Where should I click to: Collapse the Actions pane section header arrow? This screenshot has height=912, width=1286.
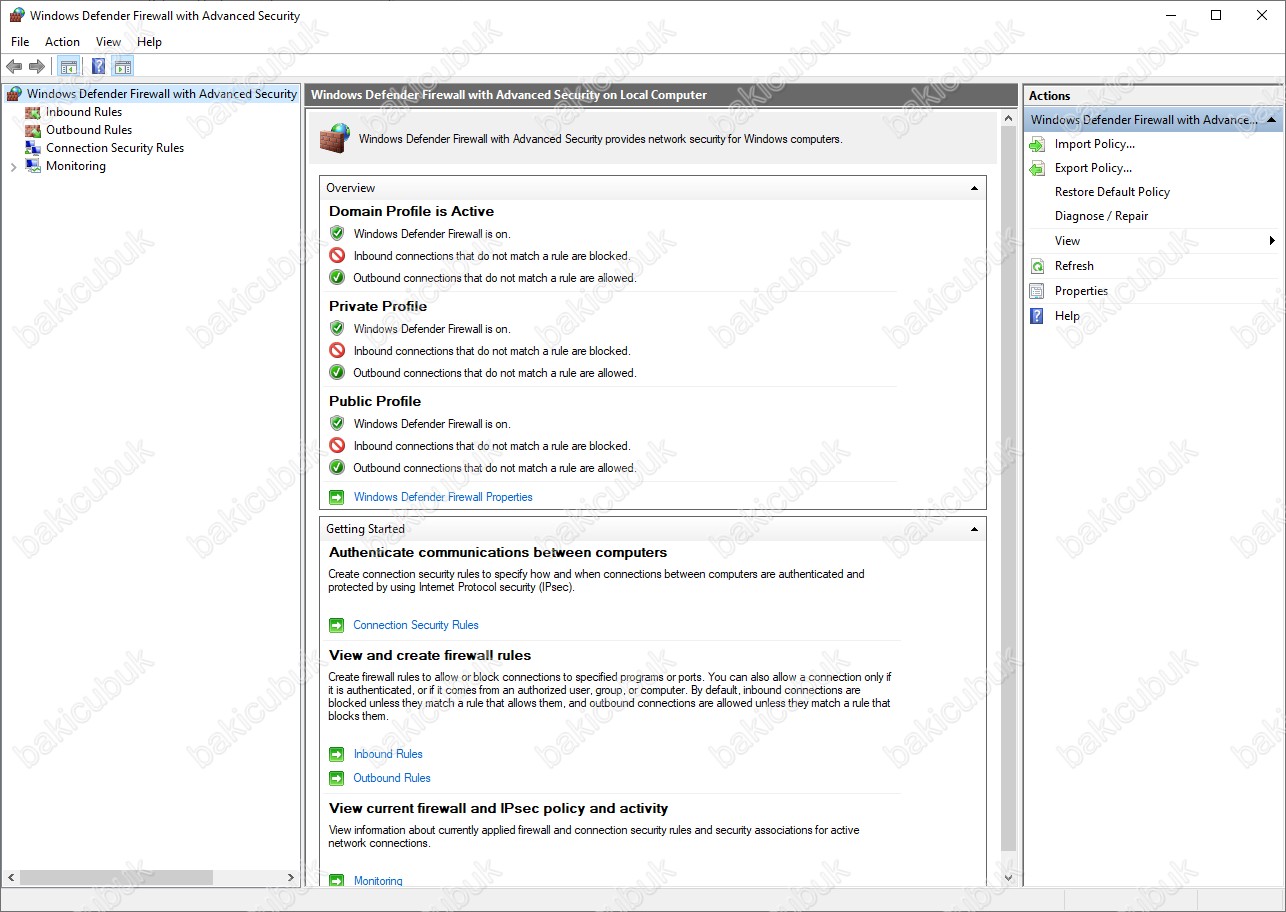[1271, 120]
